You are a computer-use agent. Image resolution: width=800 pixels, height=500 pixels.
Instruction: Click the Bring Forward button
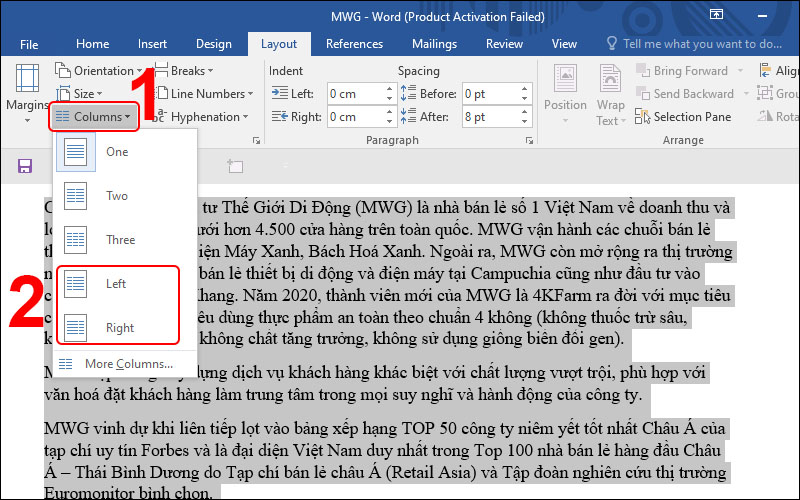point(682,71)
